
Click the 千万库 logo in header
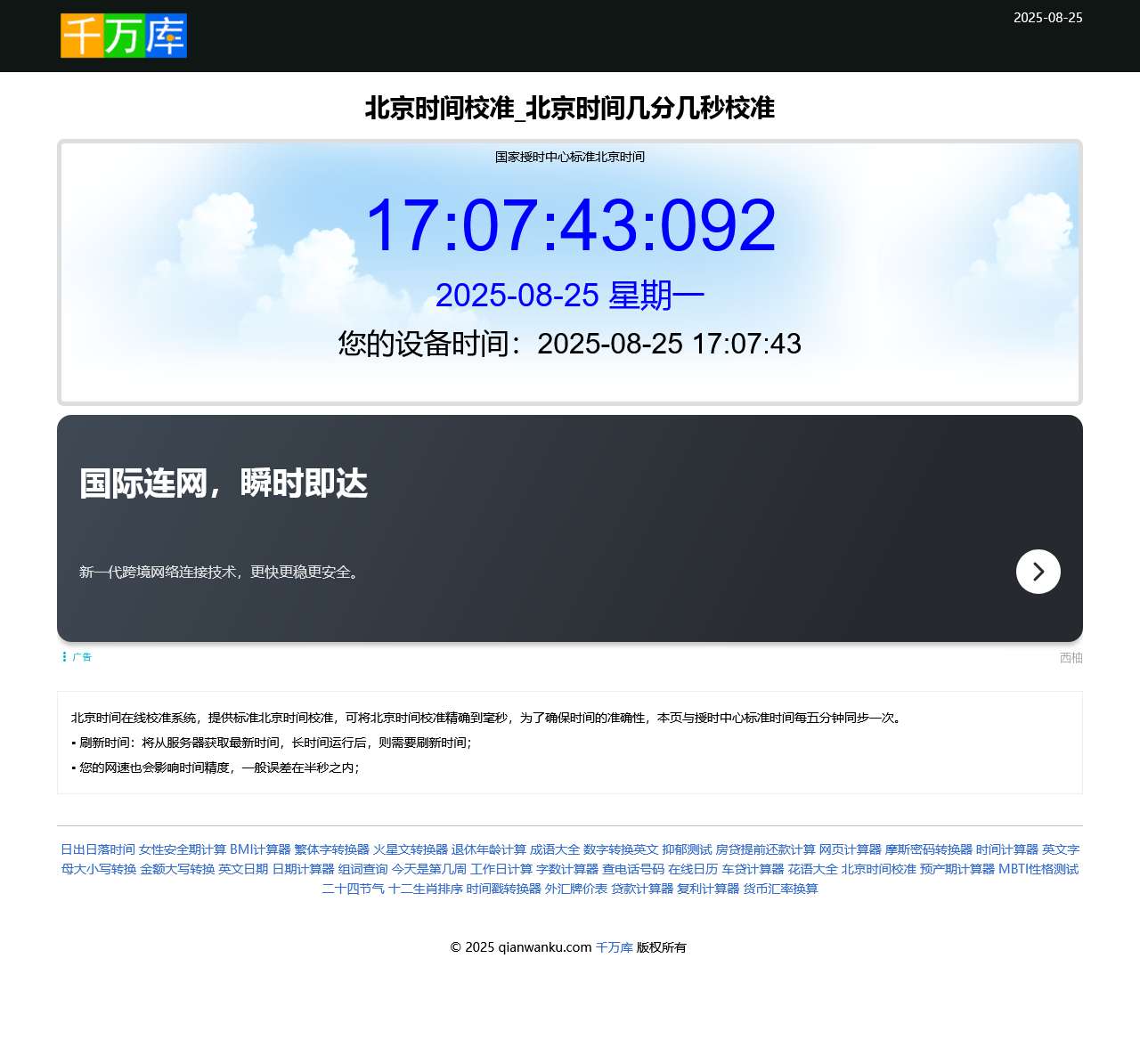click(x=124, y=36)
